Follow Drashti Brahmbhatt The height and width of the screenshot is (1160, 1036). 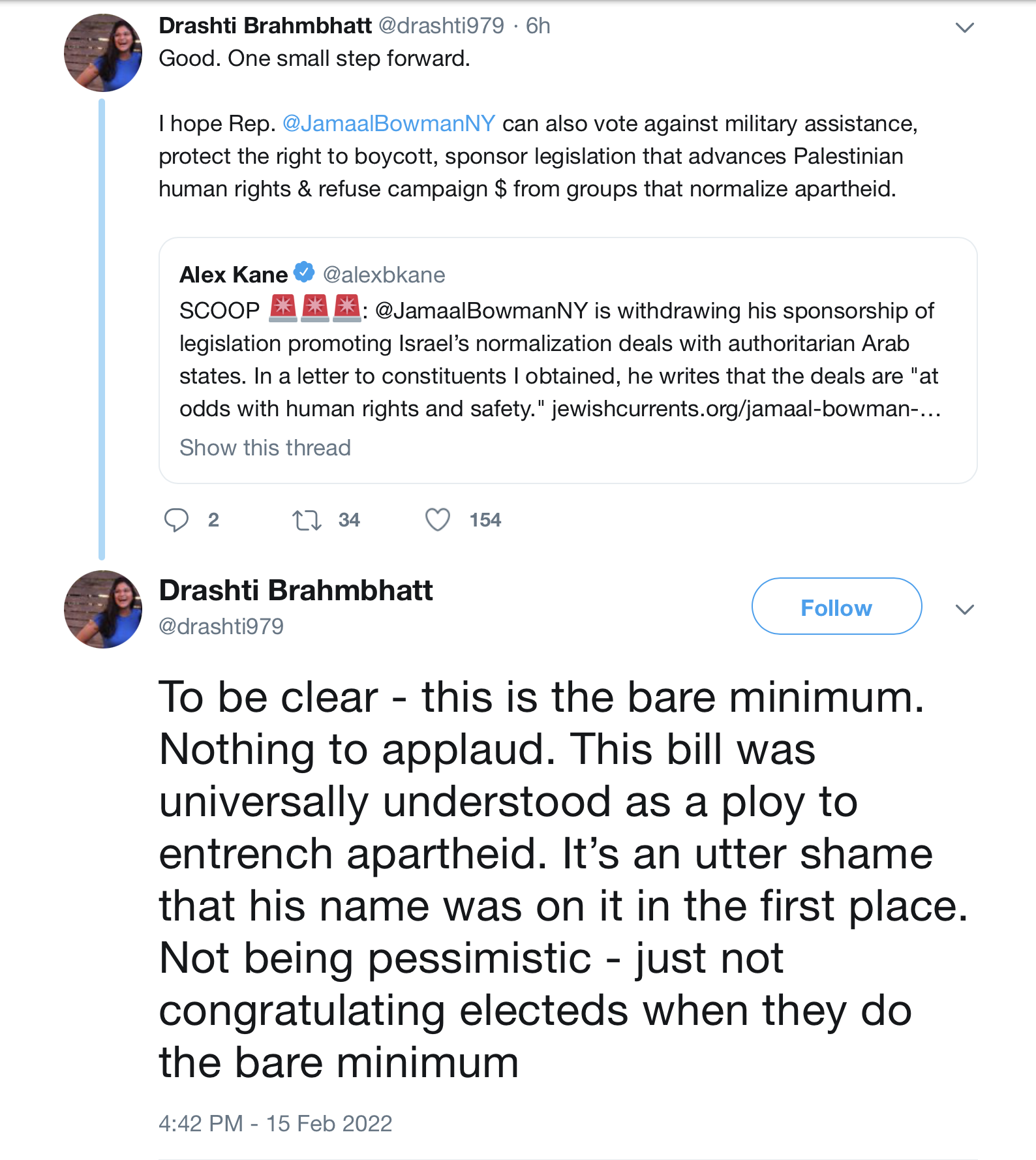[836, 607]
